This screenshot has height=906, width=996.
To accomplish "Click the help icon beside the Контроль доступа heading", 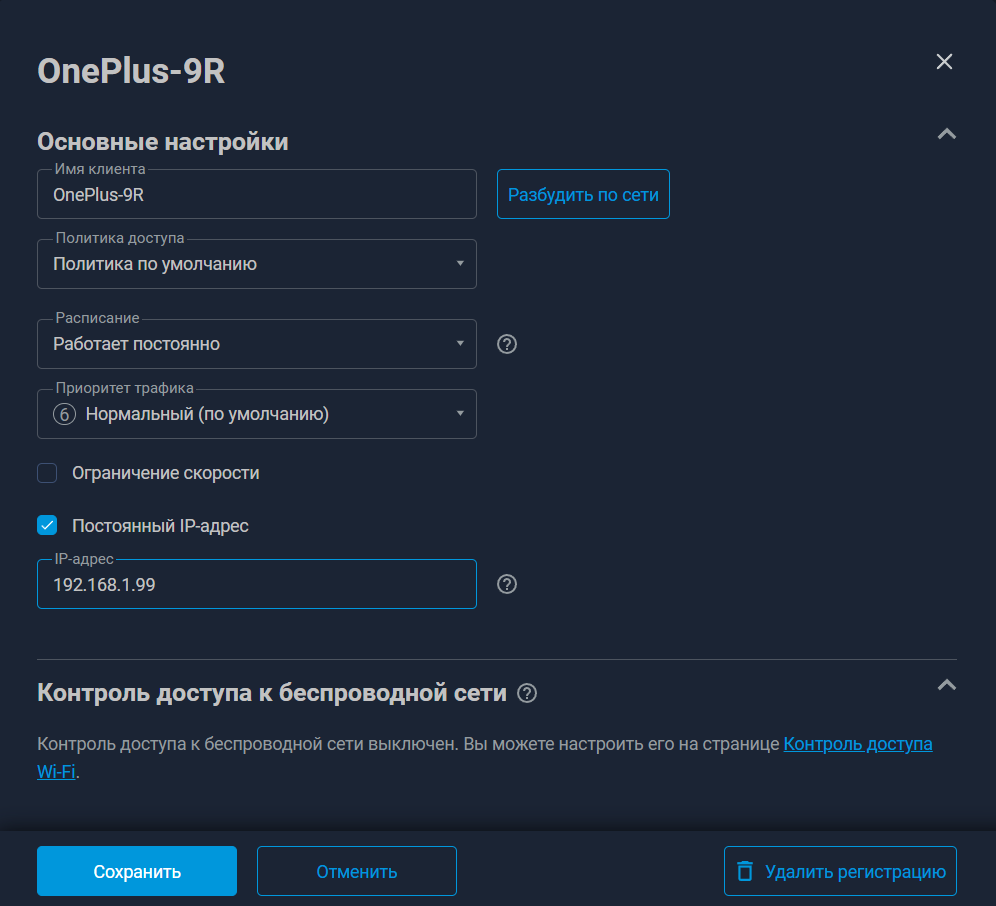I will click(x=527, y=693).
